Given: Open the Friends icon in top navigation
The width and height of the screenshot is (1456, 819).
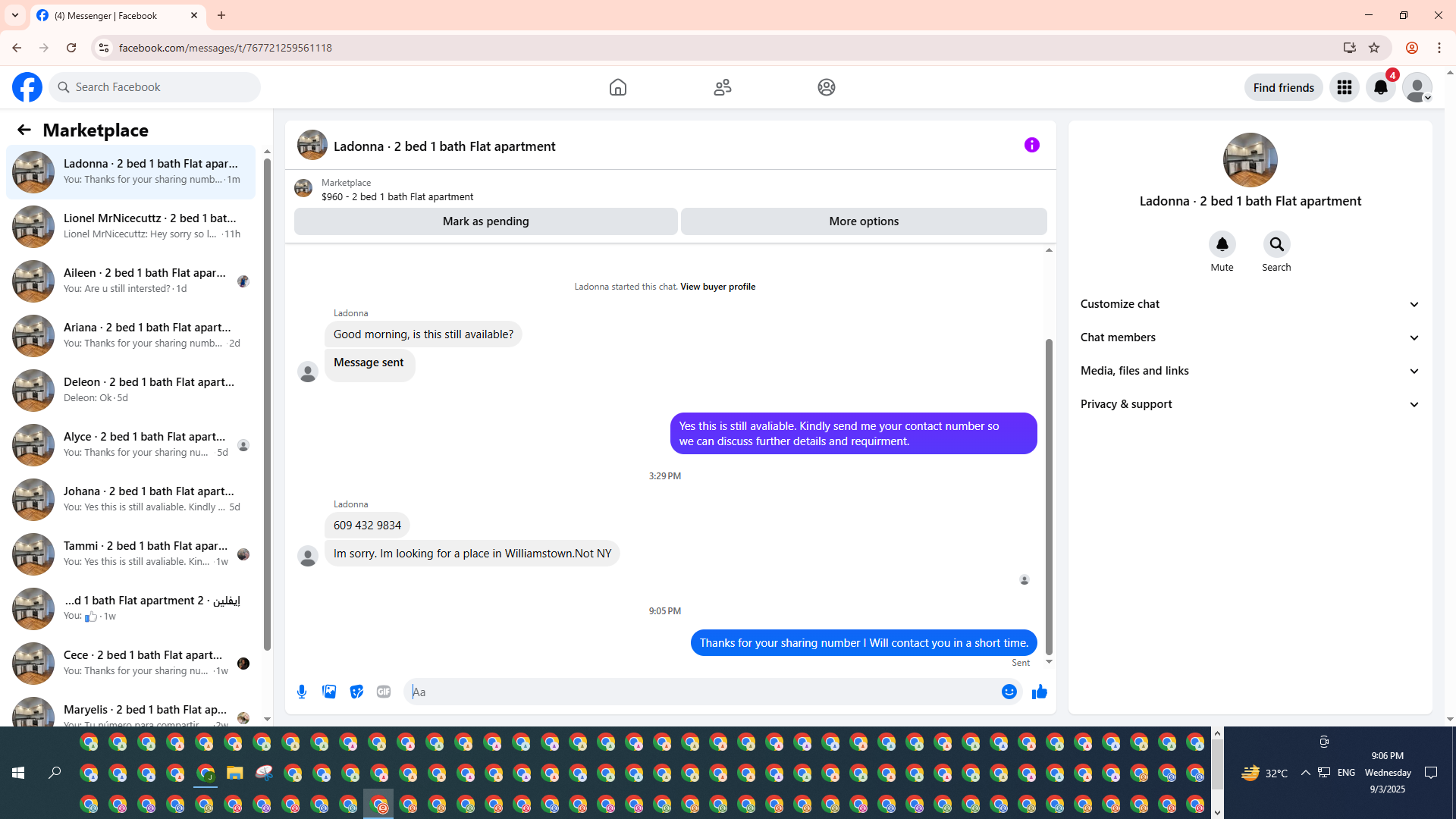Looking at the screenshot, I should (723, 87).
